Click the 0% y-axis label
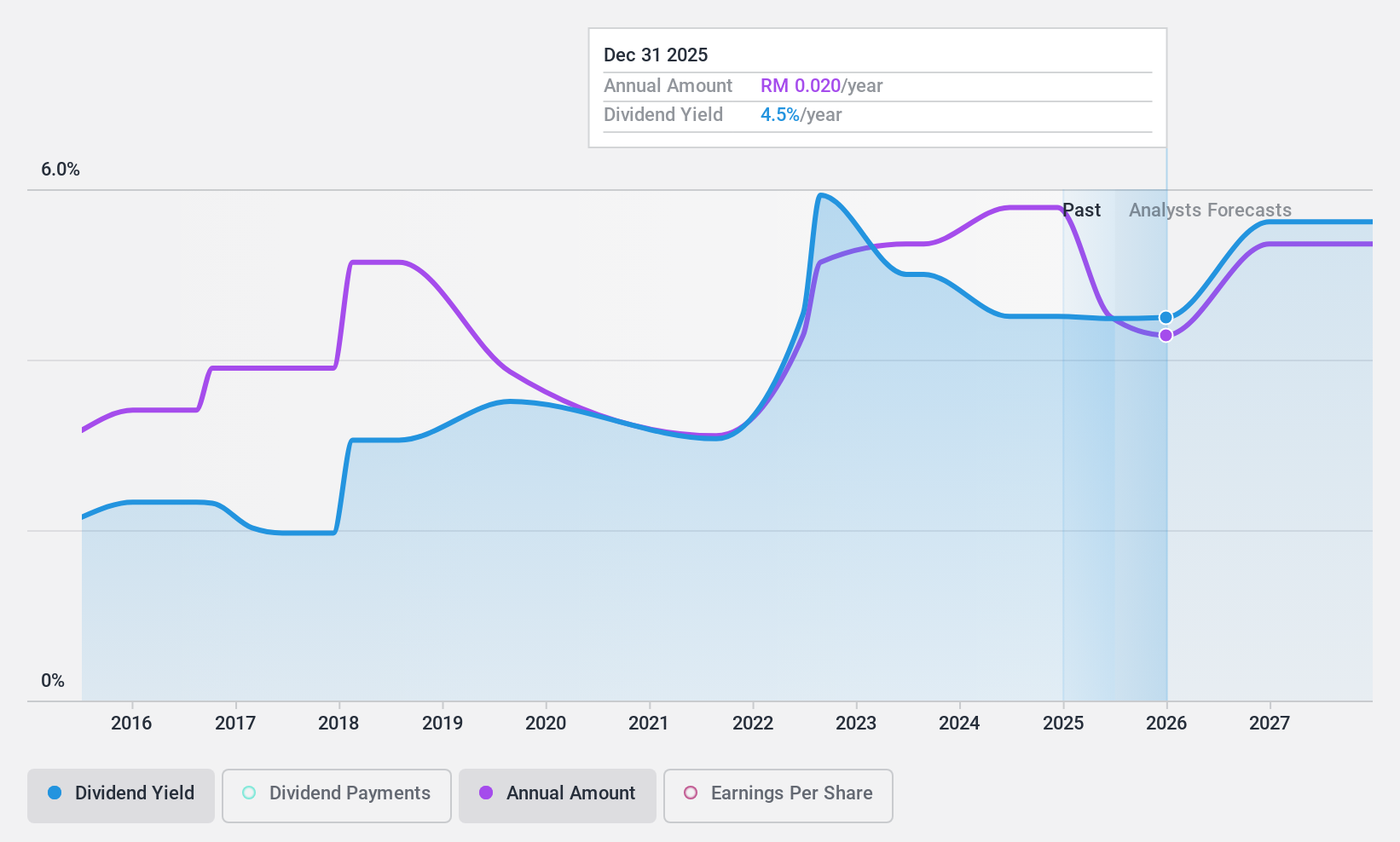This screenshot has height=842, width=1400. click(53, 681)
